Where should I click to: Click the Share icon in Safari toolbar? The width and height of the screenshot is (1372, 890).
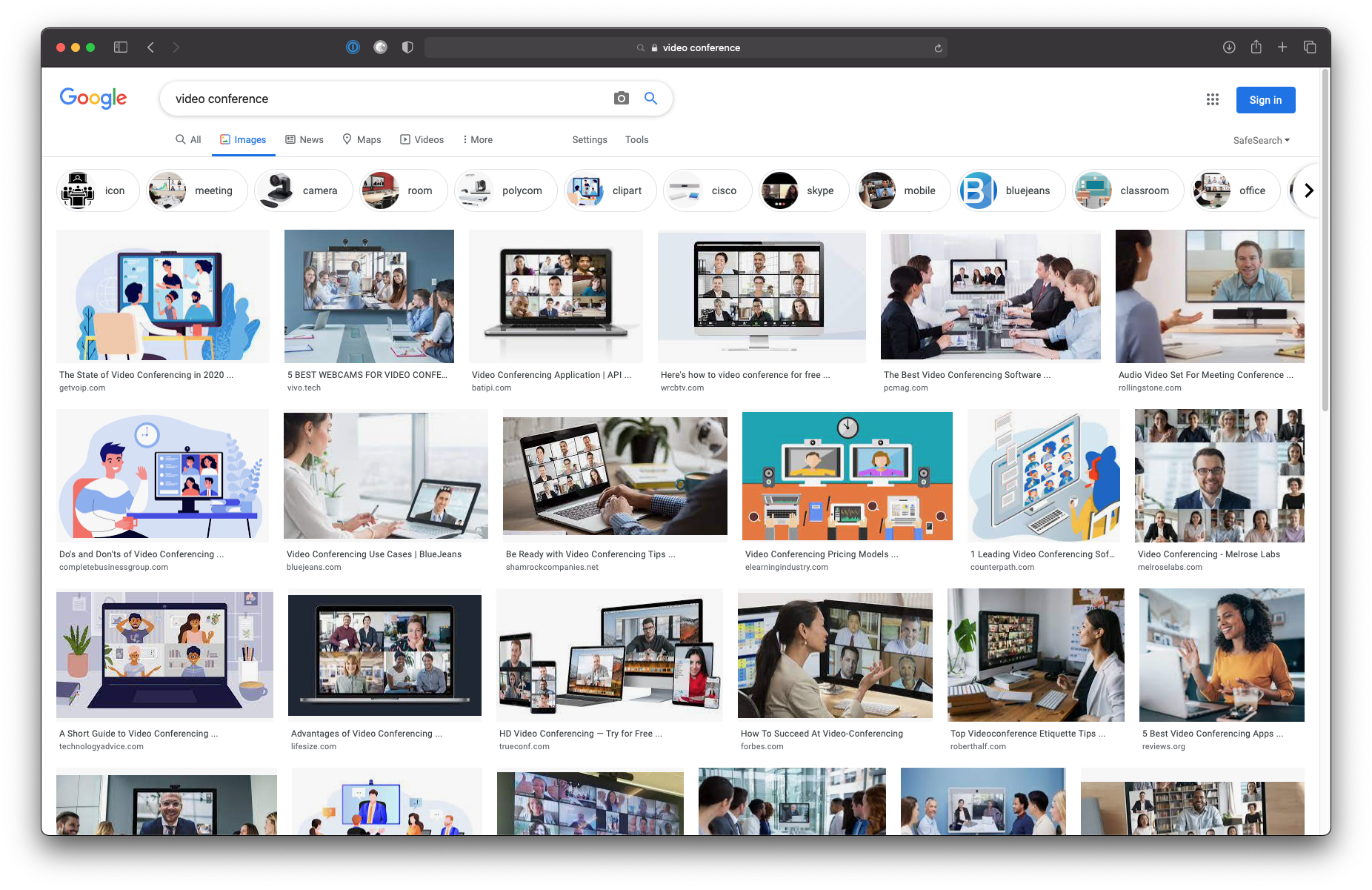click(1256, 47)
